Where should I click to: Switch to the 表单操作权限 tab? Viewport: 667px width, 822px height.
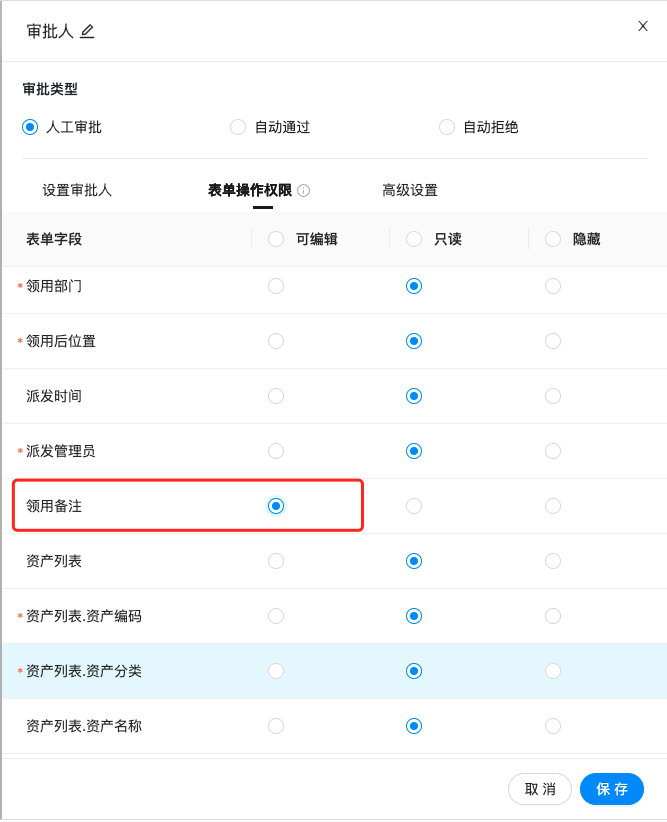(250, 190)
